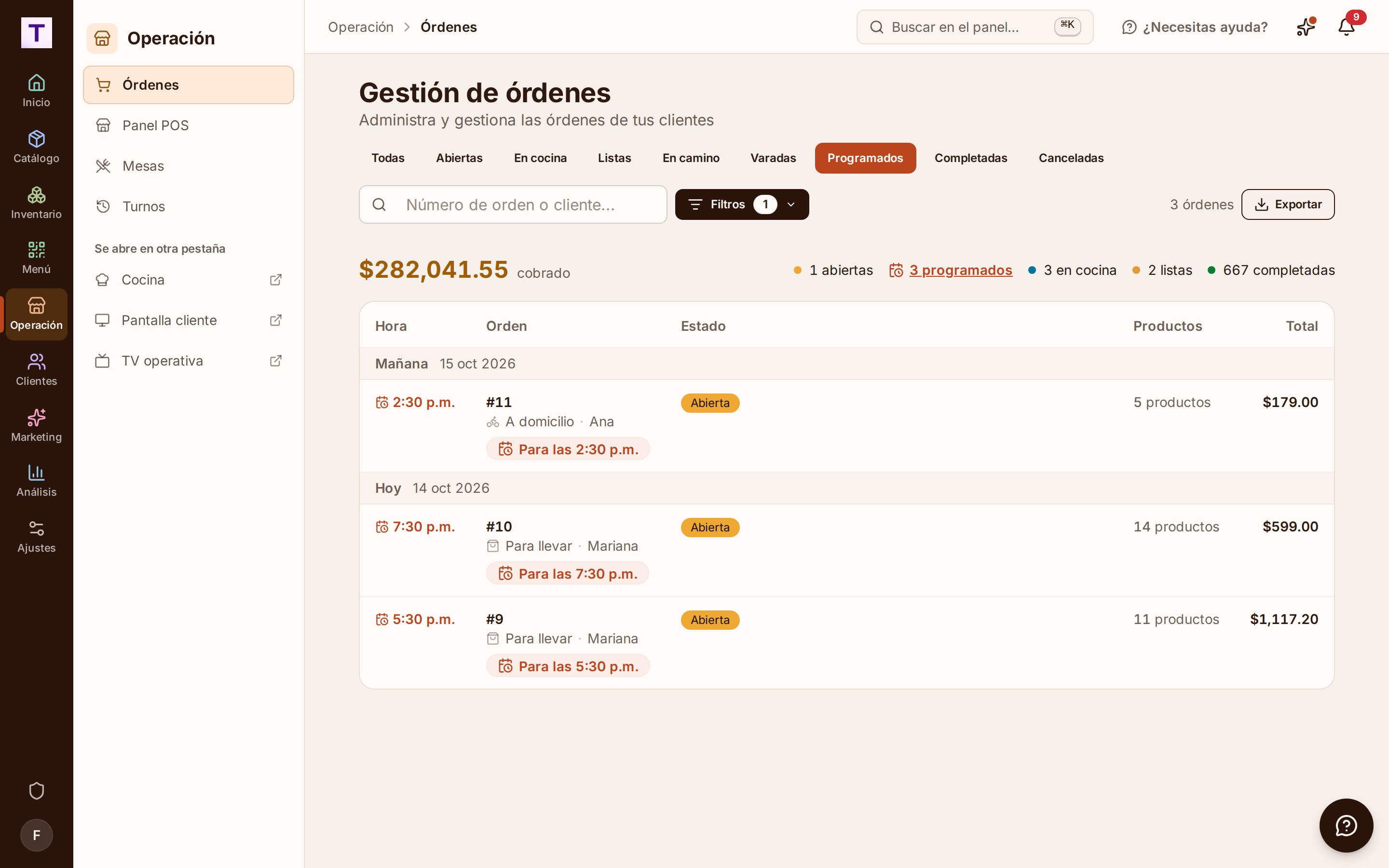Focus the Buscar en el panel search box

[975, 27]
